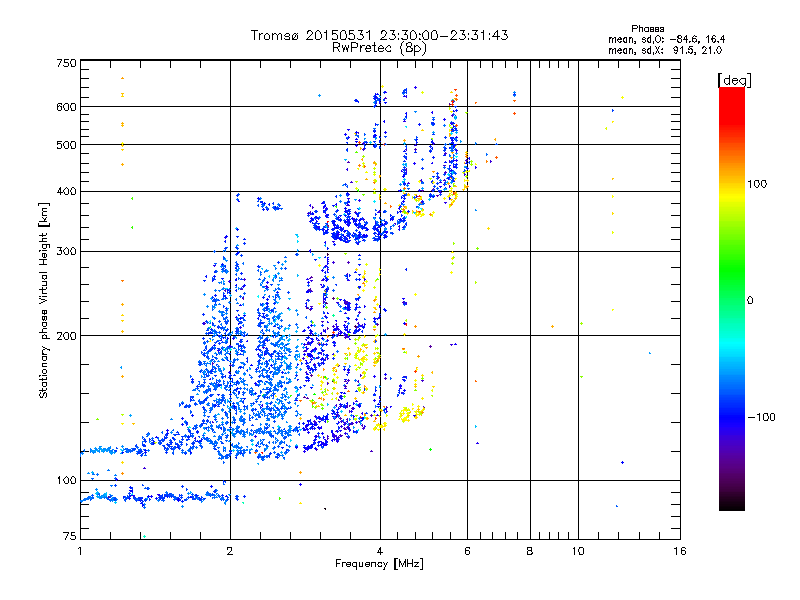Click the x-axis tick label '4'
Image resolution: width=800 pixels, height=600 pixels.
click(x=380, y=551)
